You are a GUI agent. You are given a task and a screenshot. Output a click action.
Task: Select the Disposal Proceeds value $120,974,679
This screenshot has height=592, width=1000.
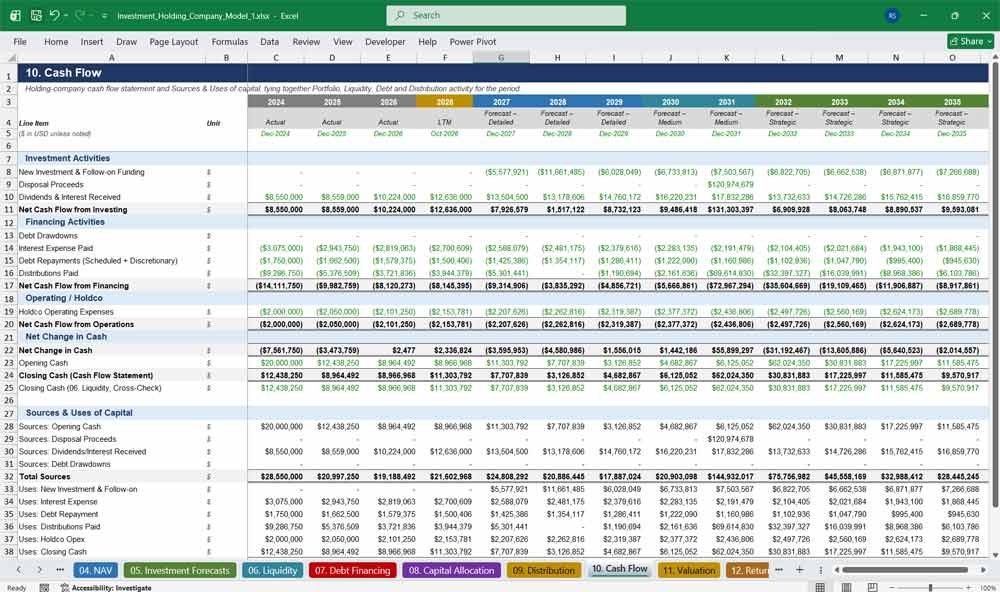[730, 184]
